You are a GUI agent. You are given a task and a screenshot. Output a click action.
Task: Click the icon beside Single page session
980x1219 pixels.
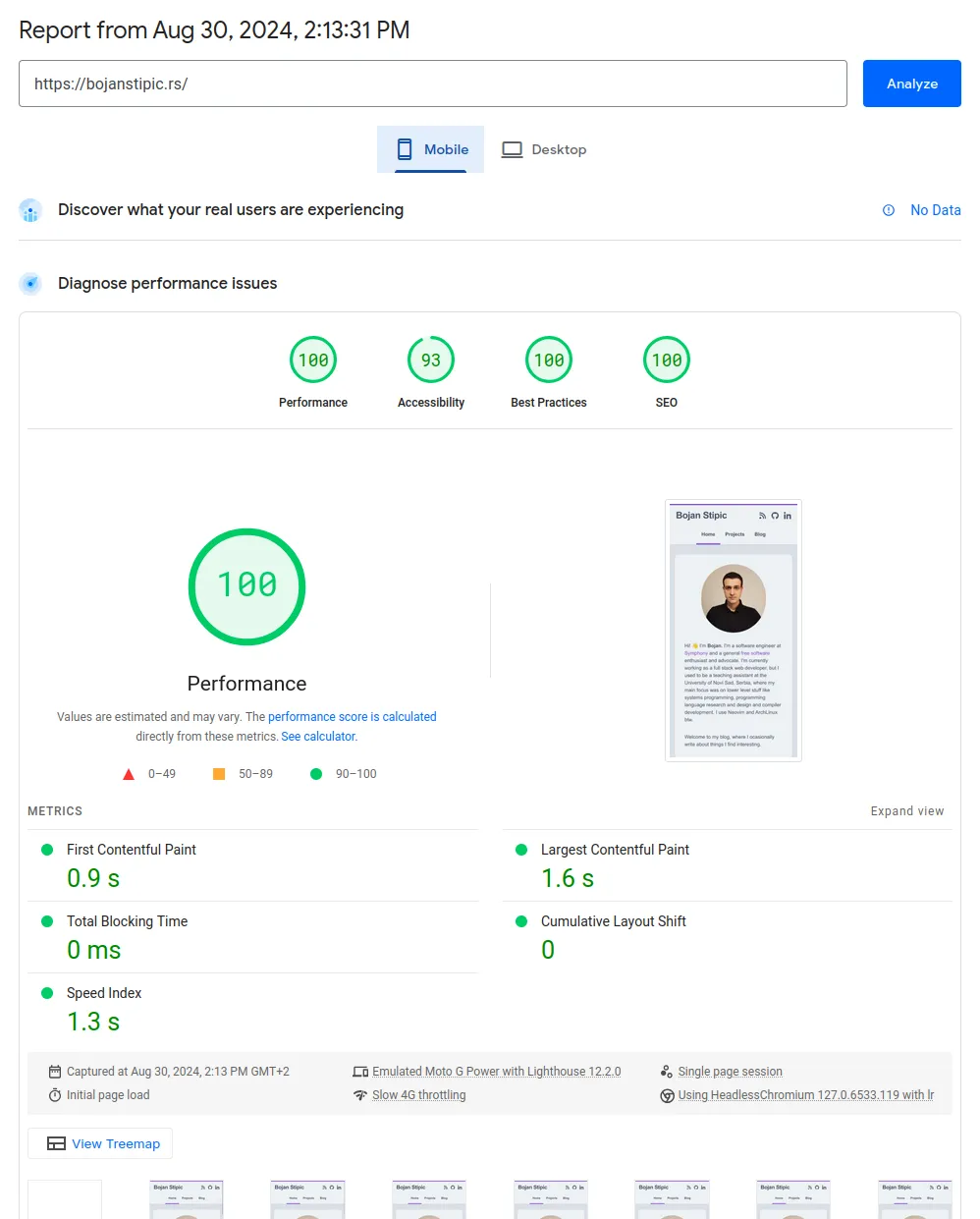click(x=668, y=1071)
